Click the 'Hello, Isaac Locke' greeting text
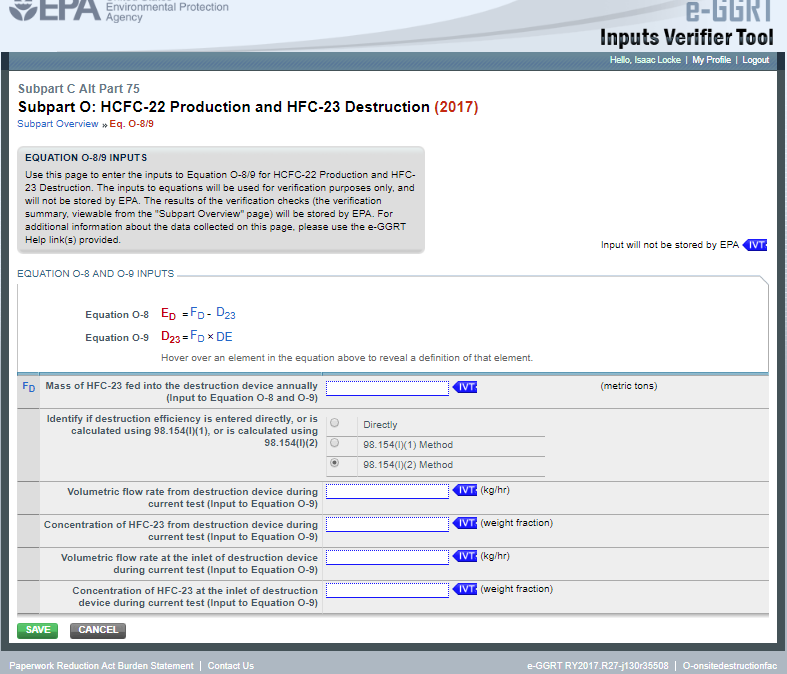 pyautogui.click(x=645, y=60)
